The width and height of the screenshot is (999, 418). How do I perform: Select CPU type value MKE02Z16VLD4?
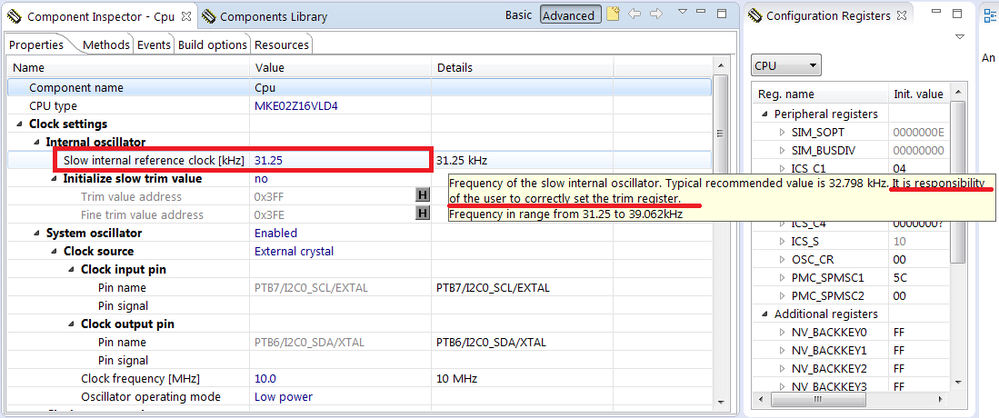(x=341, y=106)
